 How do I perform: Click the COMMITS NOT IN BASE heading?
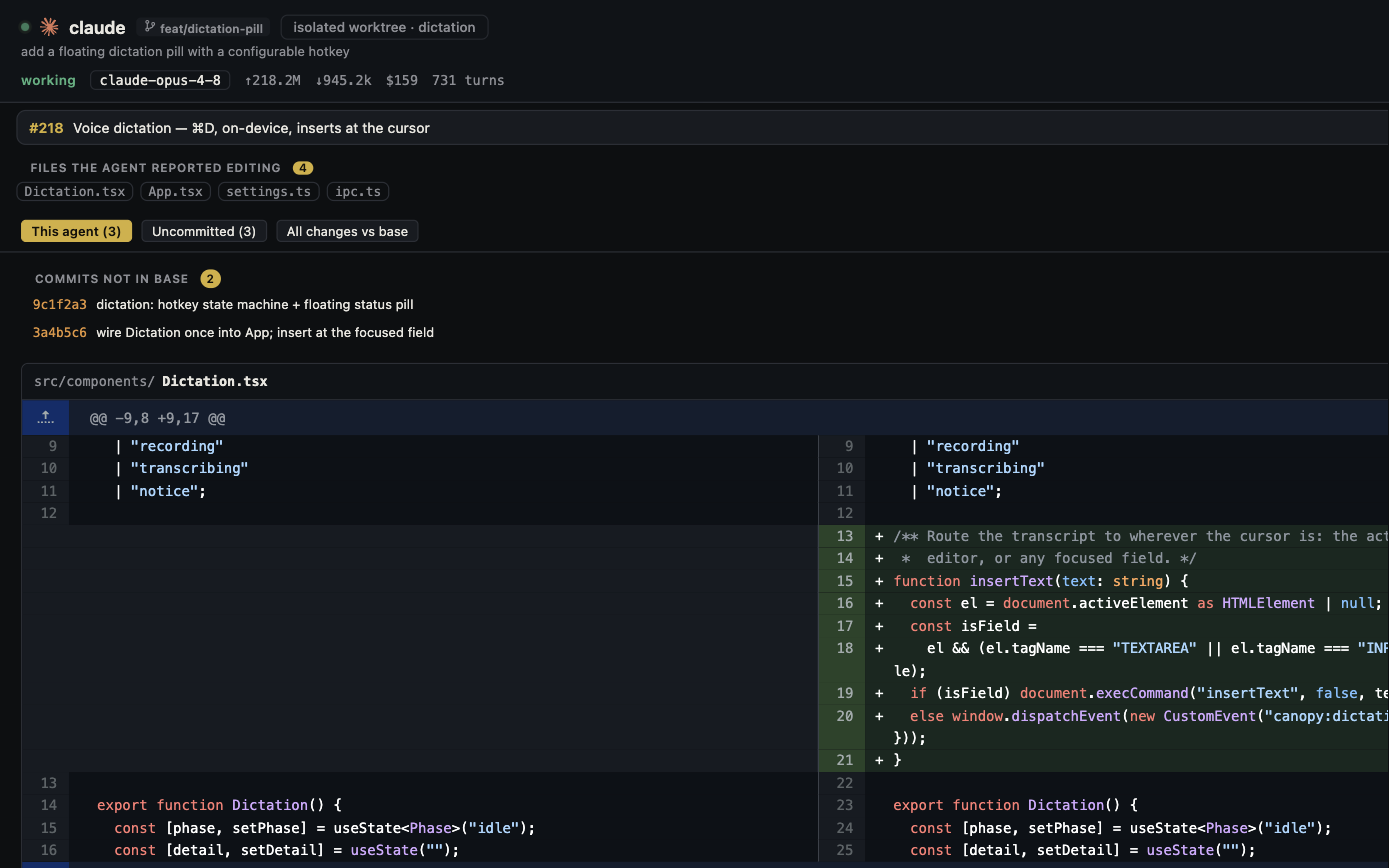click(x=112, y=279)
